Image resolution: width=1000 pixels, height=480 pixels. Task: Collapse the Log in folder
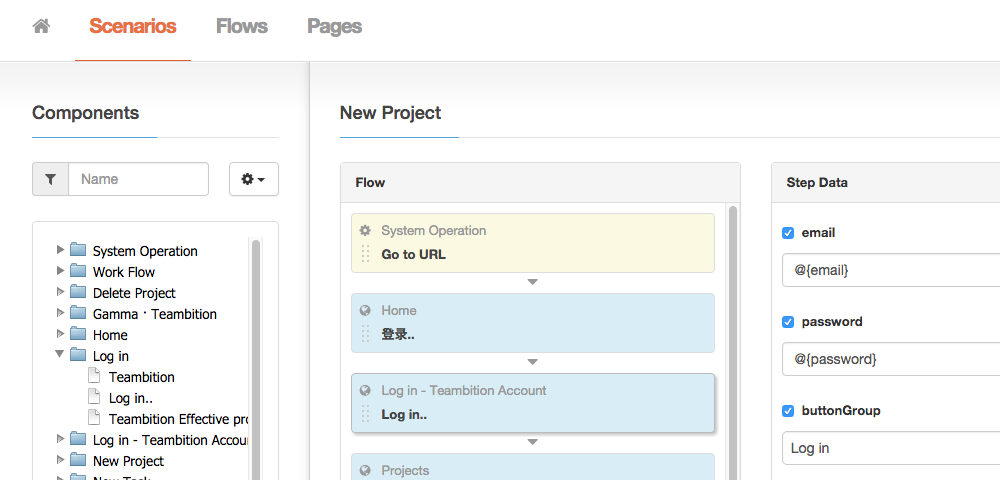pos(60,355)
